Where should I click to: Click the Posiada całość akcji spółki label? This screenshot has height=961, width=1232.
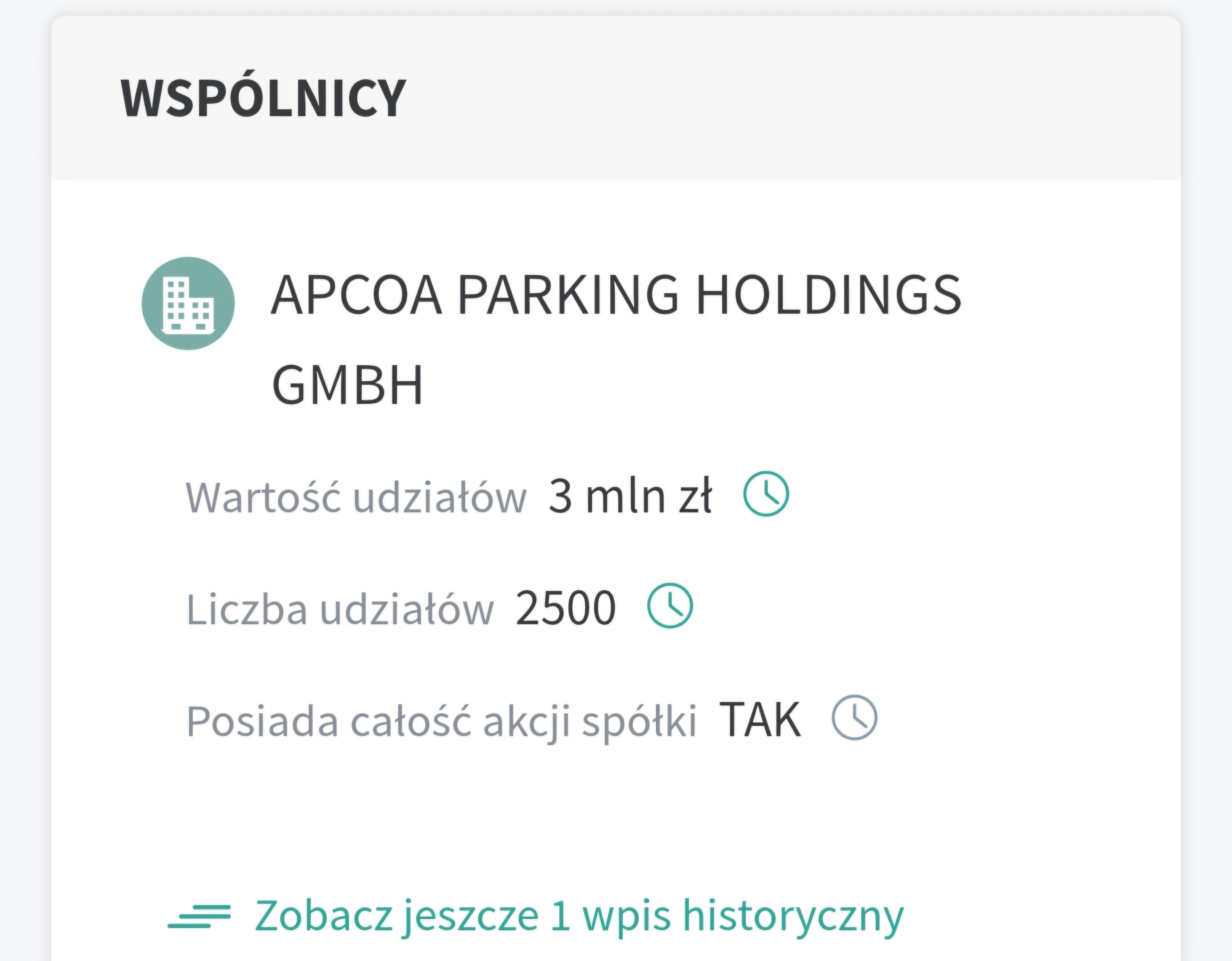[x=442, y=720]
